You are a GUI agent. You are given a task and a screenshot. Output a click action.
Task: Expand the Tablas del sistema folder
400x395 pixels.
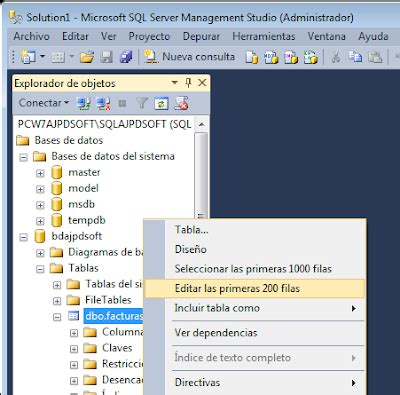(57, 285)
